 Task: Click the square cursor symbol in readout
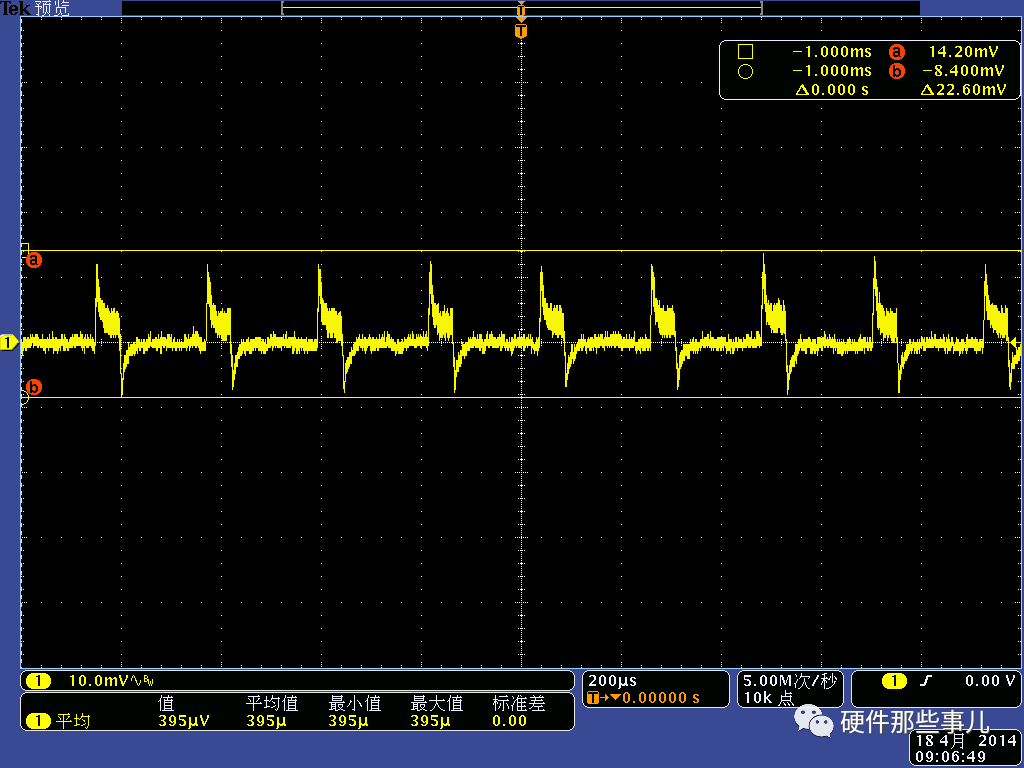click(x=744, y=52)
